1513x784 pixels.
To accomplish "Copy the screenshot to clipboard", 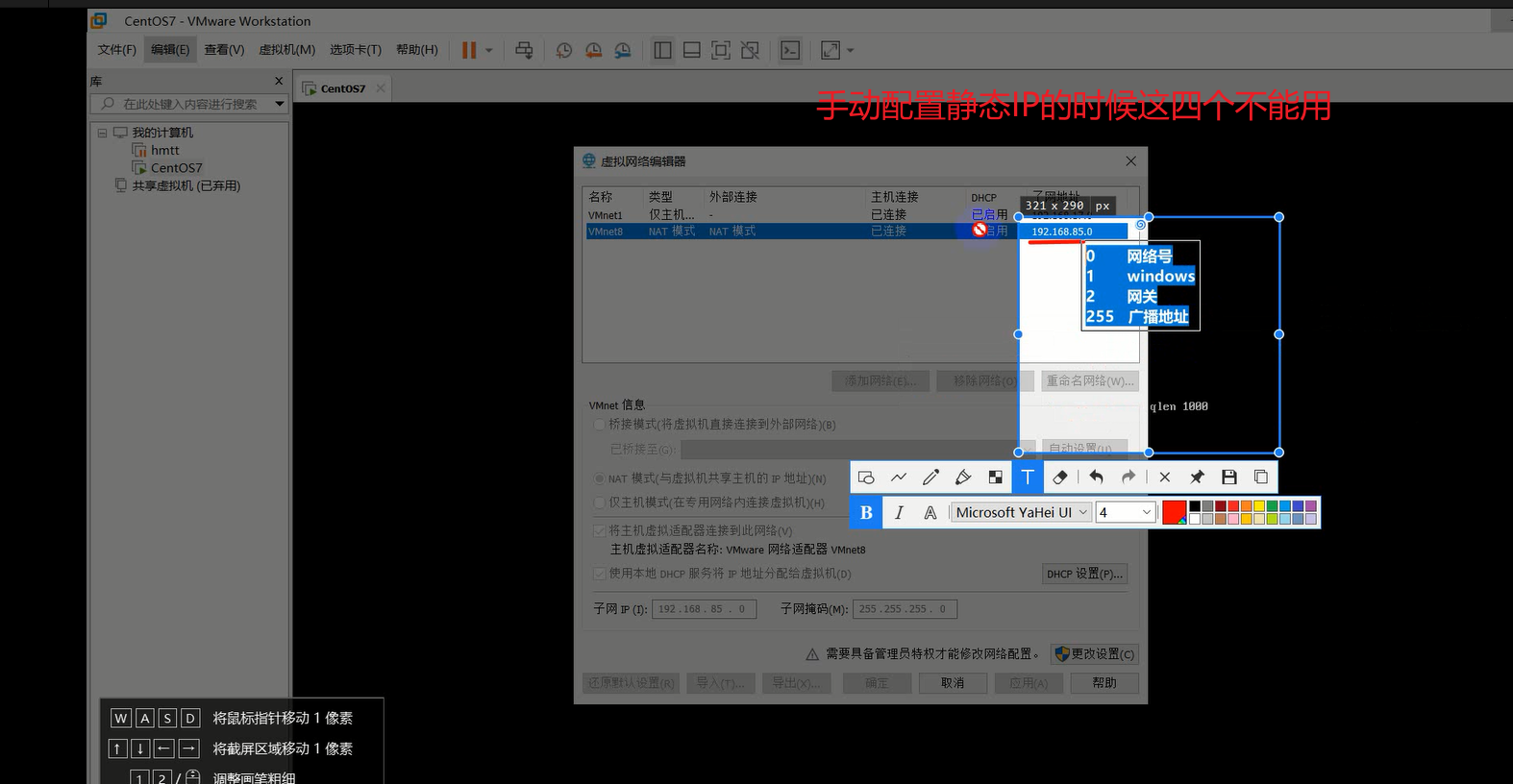I will coord(1261,478).
